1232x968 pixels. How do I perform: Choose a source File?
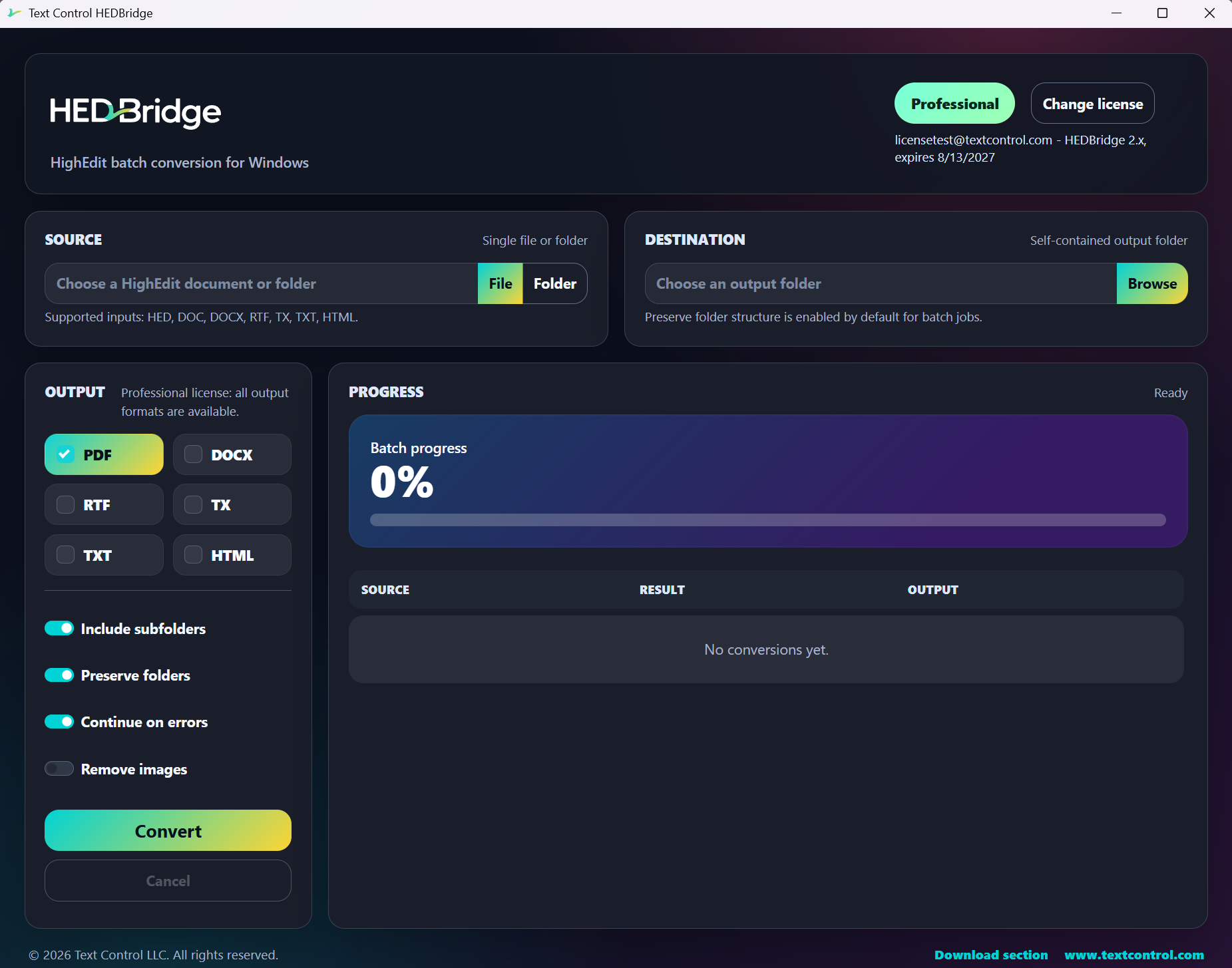(501, 283)
